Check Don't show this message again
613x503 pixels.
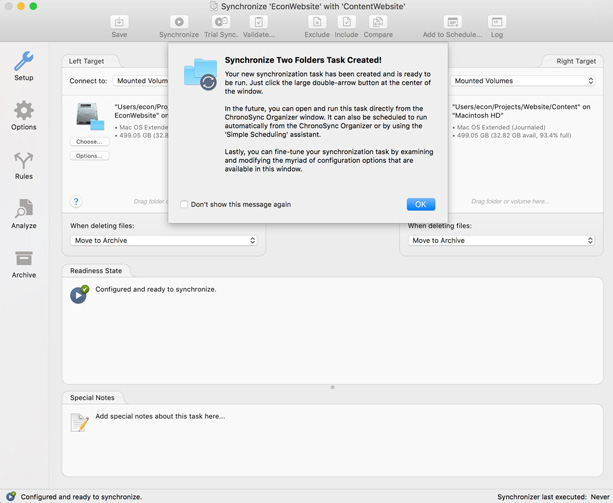click(x=184, y=204)
